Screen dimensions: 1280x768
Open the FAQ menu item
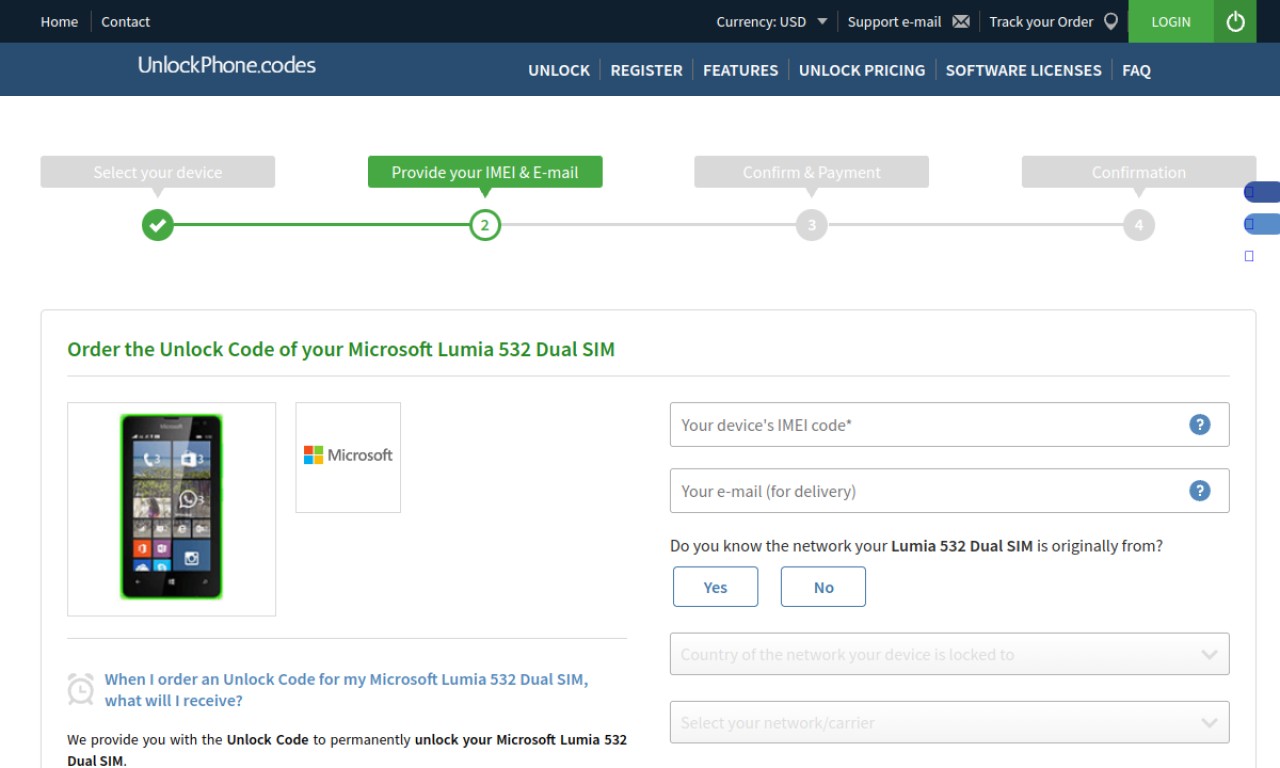pyautogui.click(x=1136, y=70)
